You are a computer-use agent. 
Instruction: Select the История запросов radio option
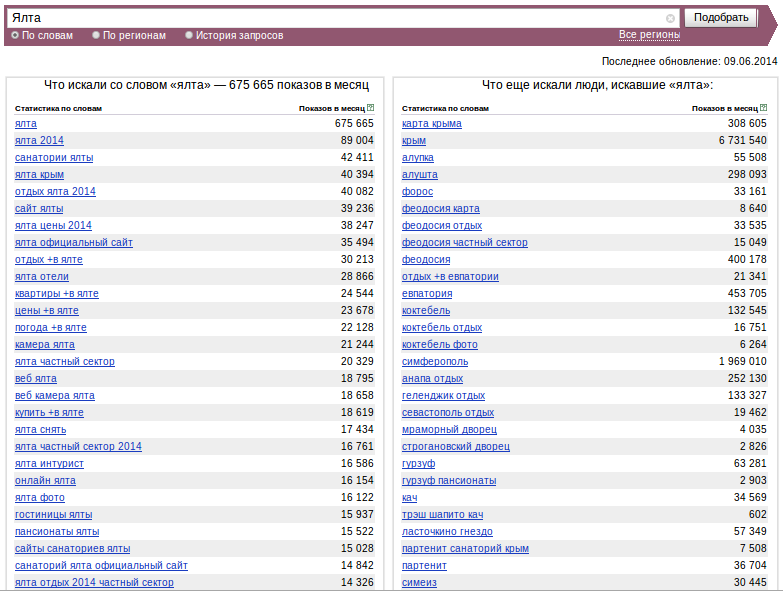pyautogui.click(x=189, y=35)
